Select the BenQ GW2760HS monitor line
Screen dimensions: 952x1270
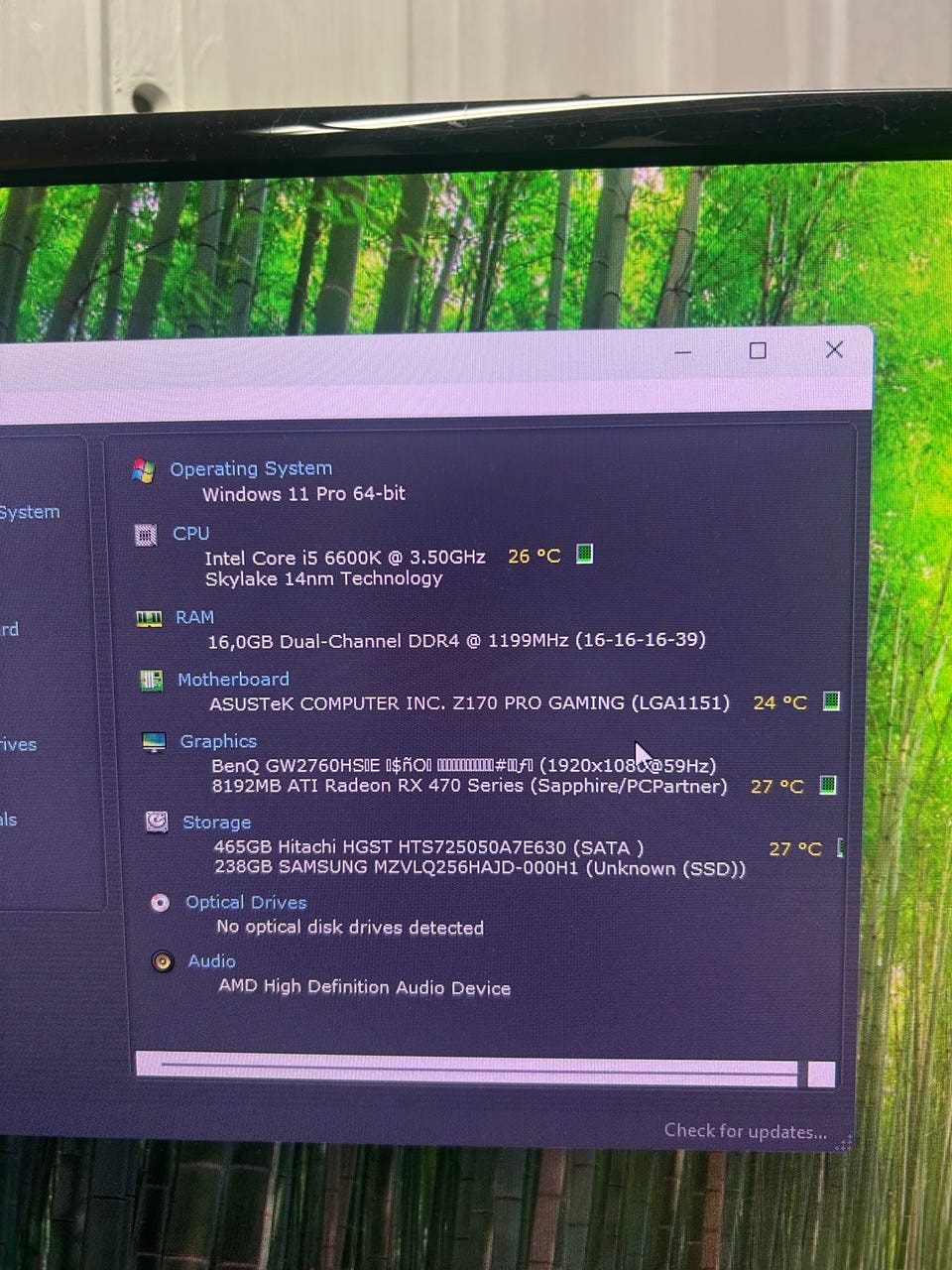464,765
